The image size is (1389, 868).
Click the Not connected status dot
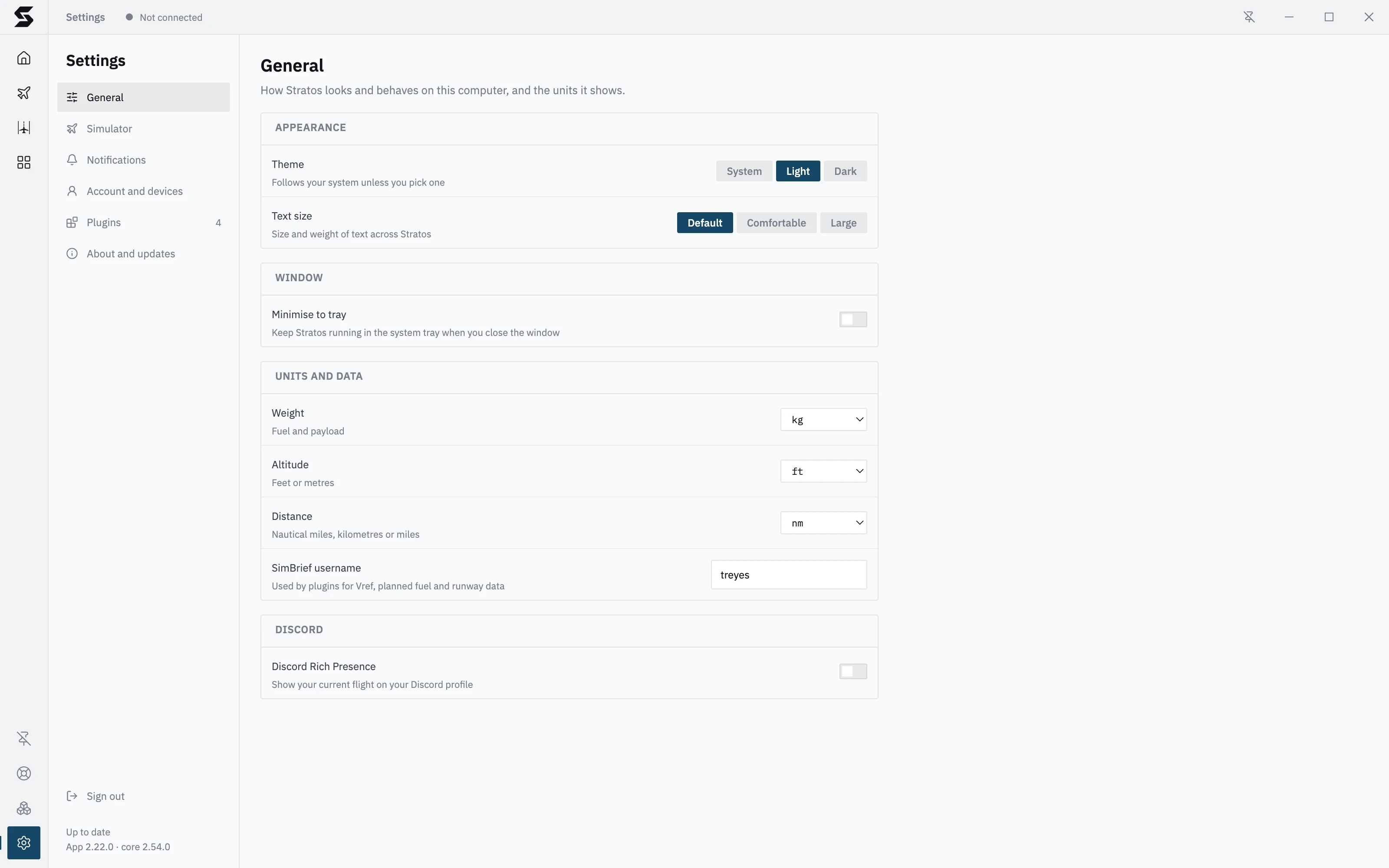129,17
